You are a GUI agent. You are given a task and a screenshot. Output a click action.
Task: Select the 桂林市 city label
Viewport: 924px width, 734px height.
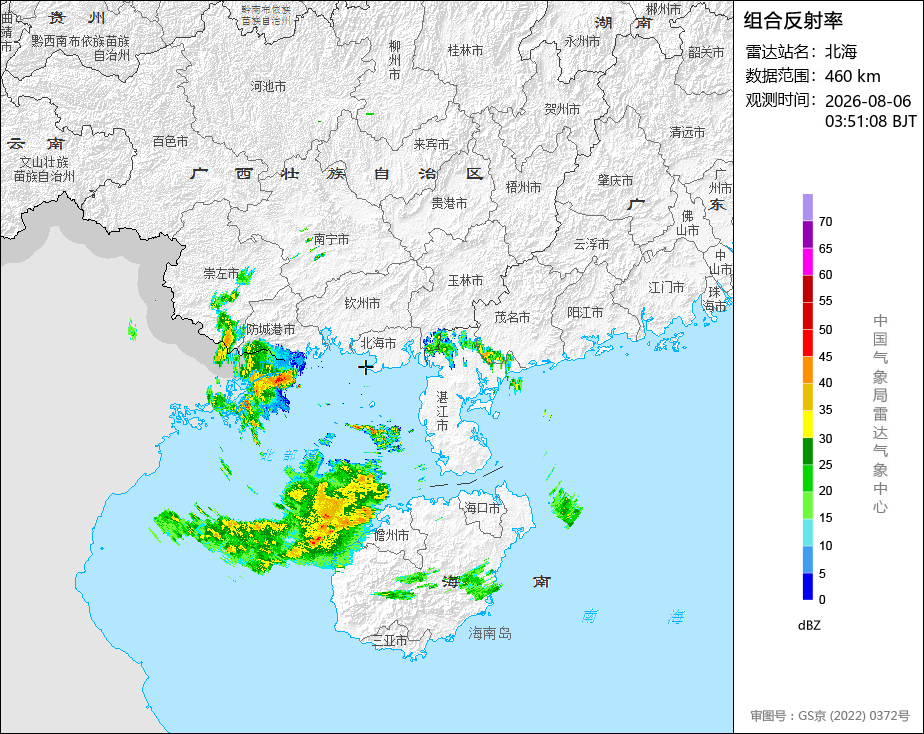click(x=466, y=51)
